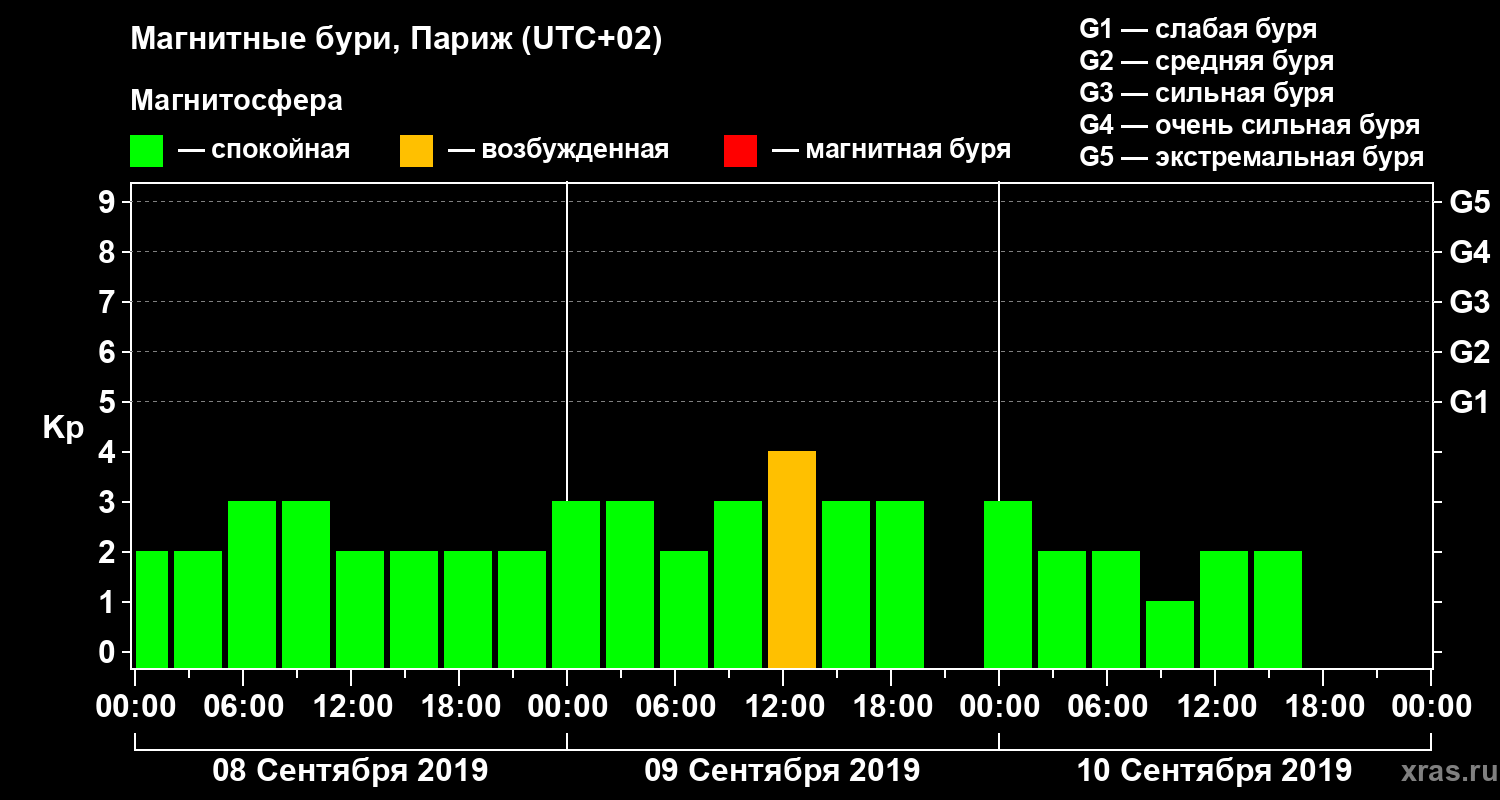Click the green calm legend swatch
The image size is (1500, 800).
click(147, 151)
